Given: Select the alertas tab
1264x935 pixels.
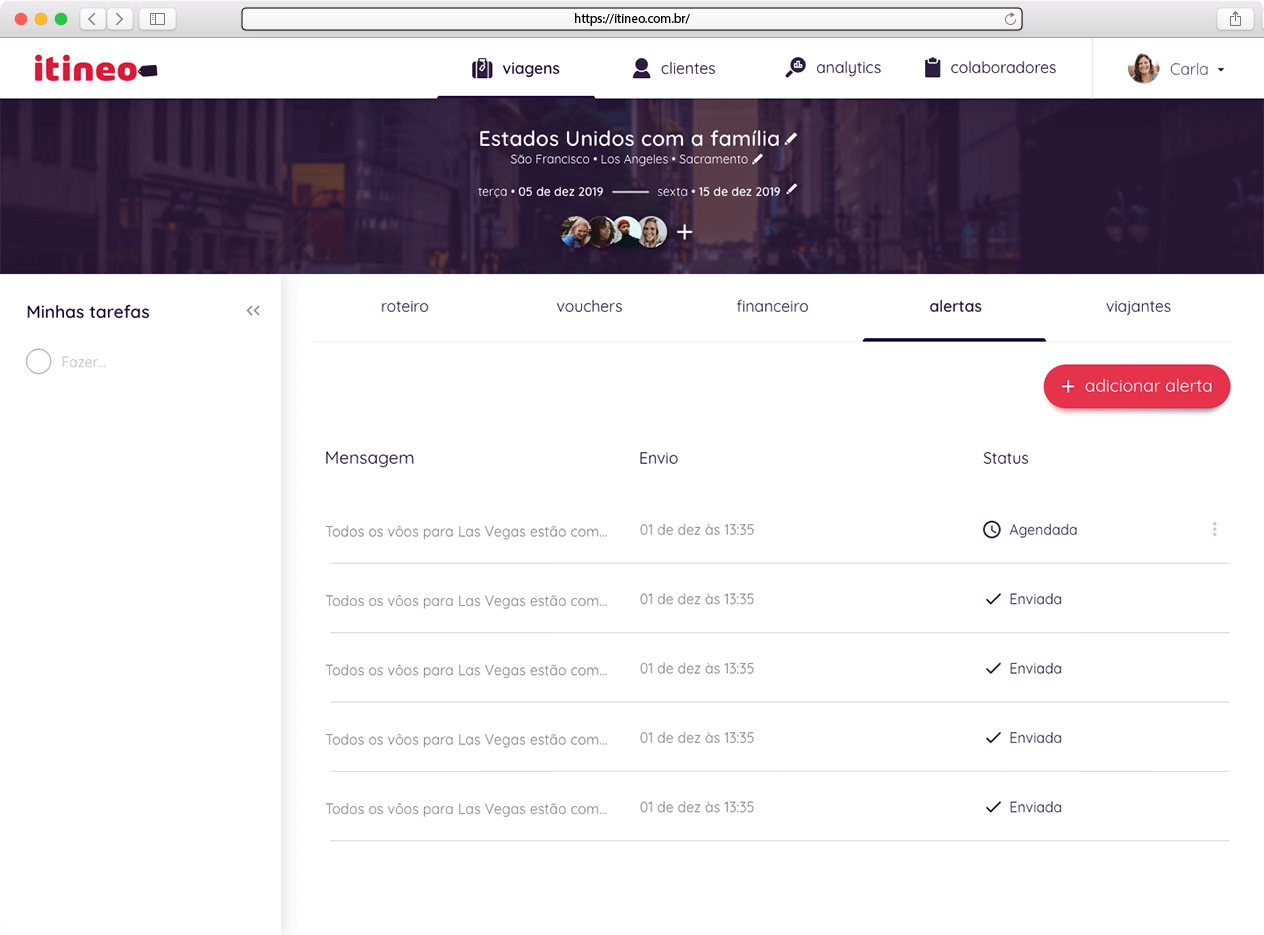Looking at the screenshot, I should click(956, 307).
